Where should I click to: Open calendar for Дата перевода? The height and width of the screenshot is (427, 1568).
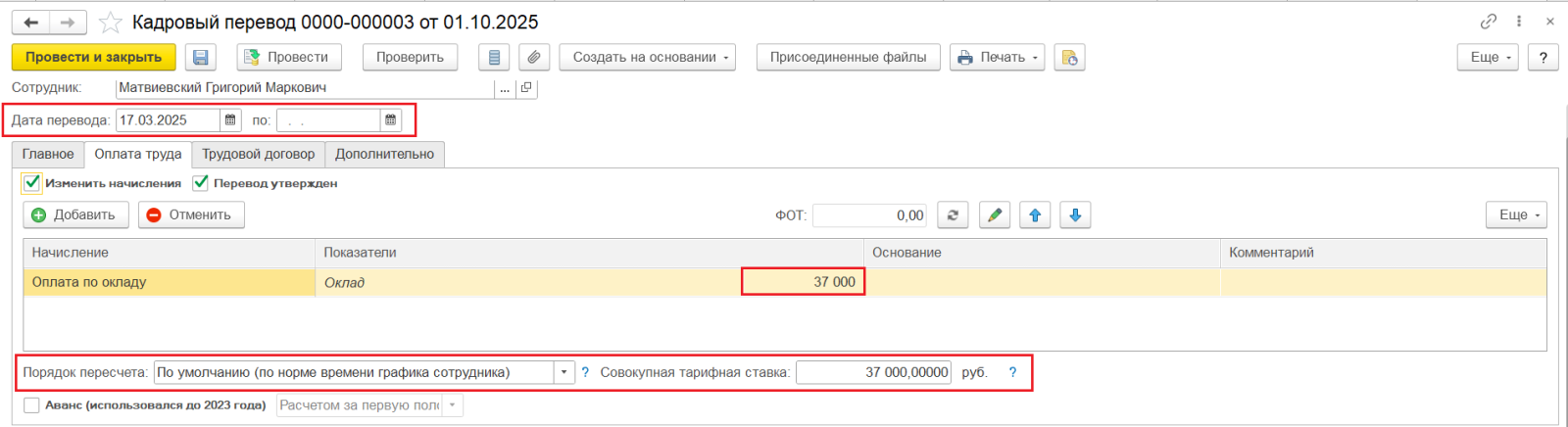click(x=231, y=120)
